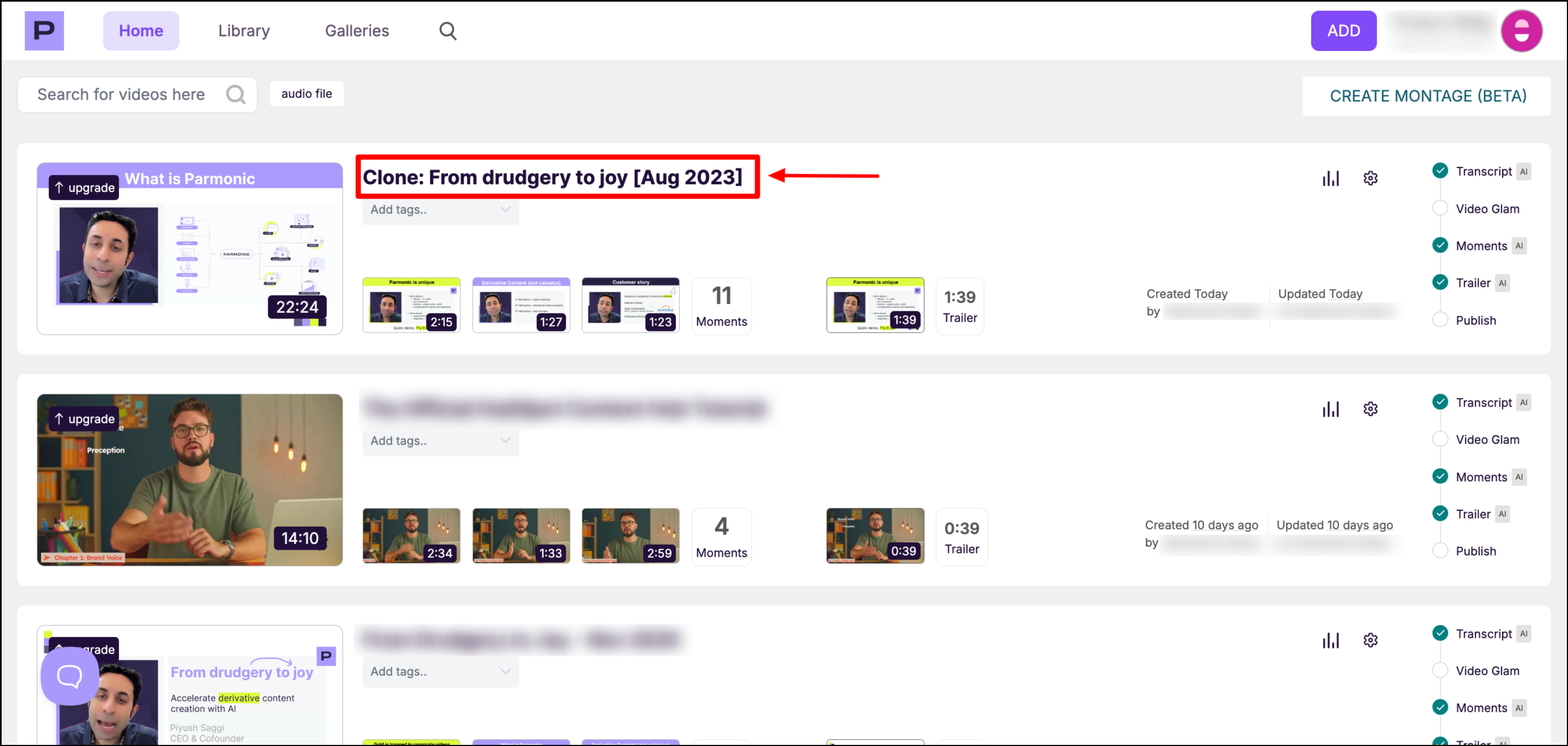Image resolution: width=1568 pixels, height=746 pixels.
Task: Toggle Video Glam on second video
Action: [1440, 439]
